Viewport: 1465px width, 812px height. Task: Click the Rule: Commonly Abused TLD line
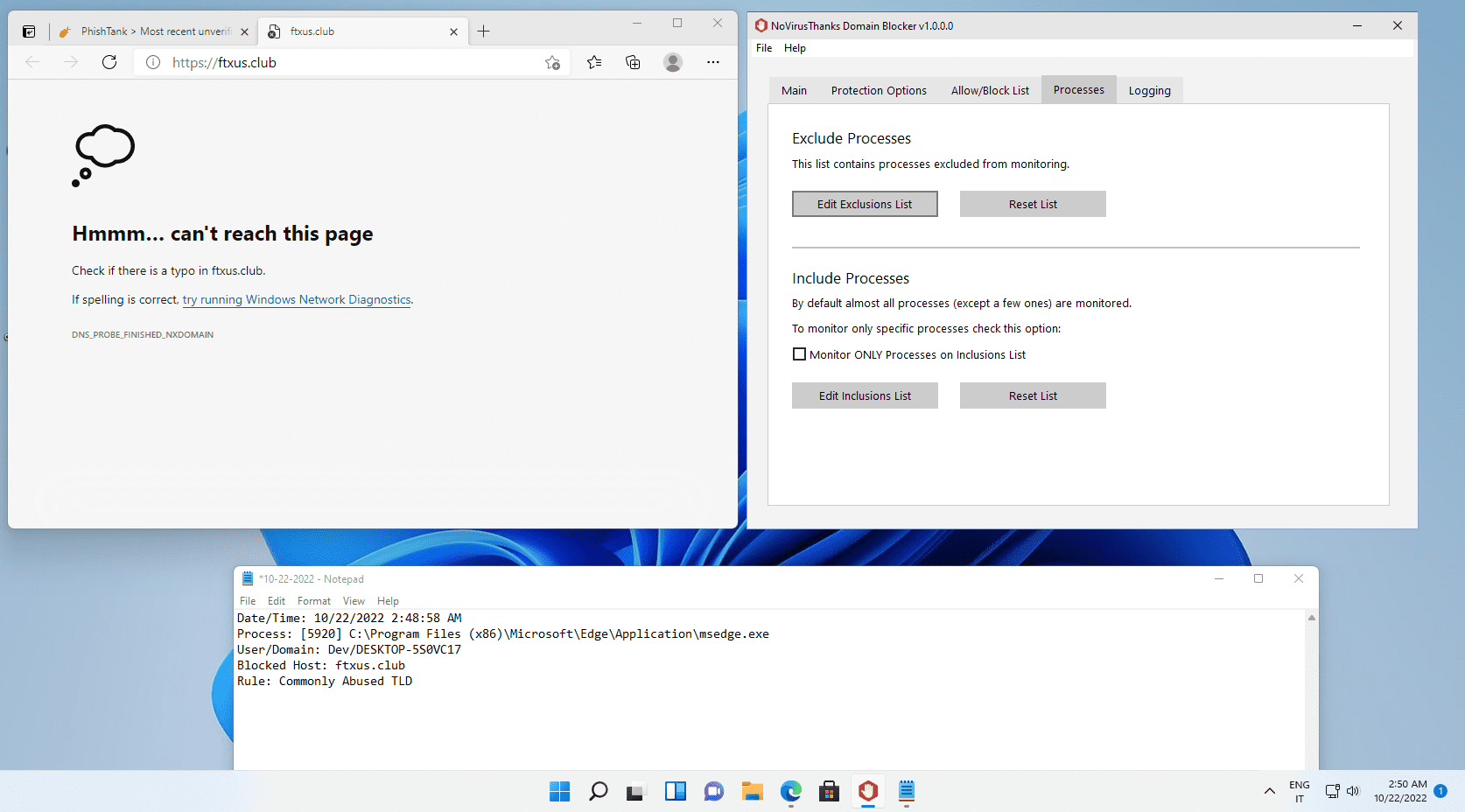coord(325,681)
